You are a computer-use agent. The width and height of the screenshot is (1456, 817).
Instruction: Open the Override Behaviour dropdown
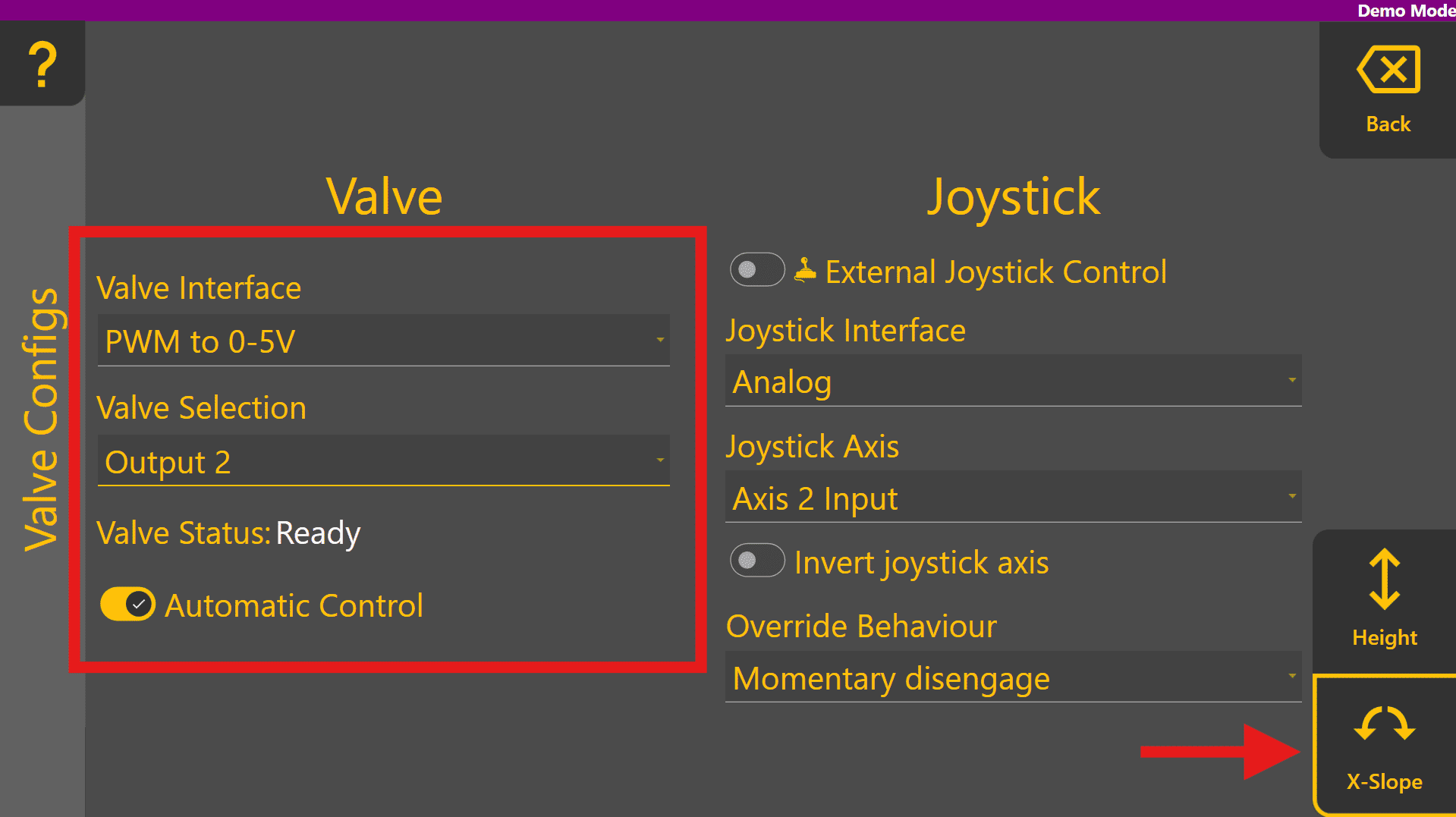pos(1013,677)
